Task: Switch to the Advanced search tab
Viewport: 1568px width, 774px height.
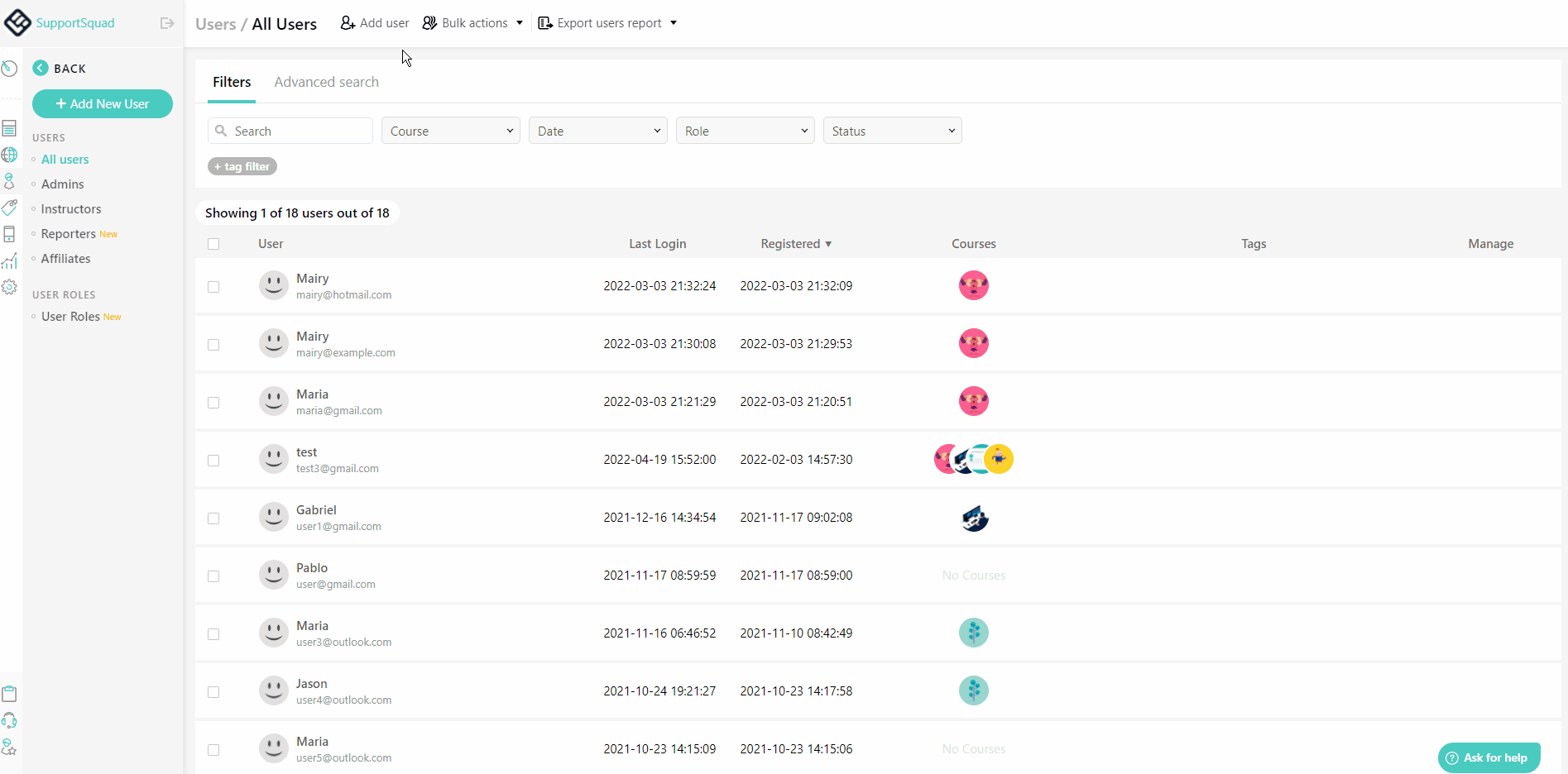Action: tap(326, 82)
